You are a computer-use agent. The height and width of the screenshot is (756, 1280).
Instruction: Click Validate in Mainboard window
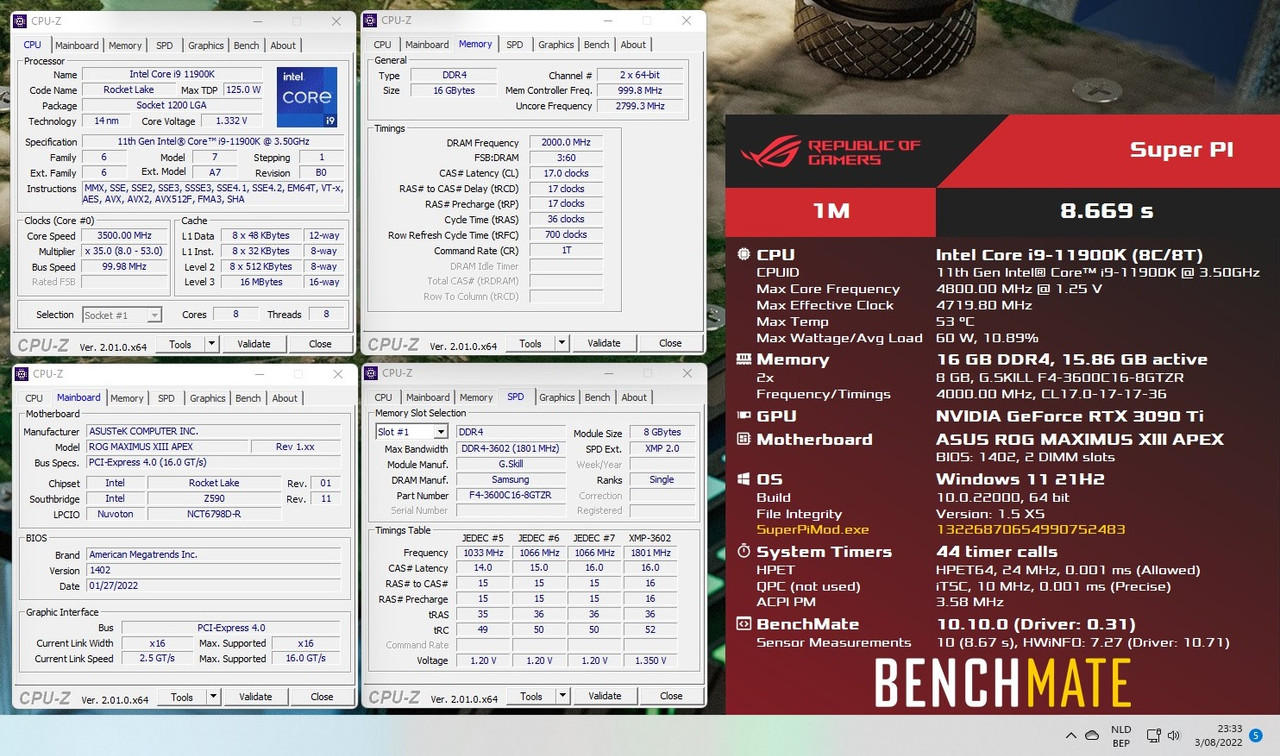coord(255,697)
